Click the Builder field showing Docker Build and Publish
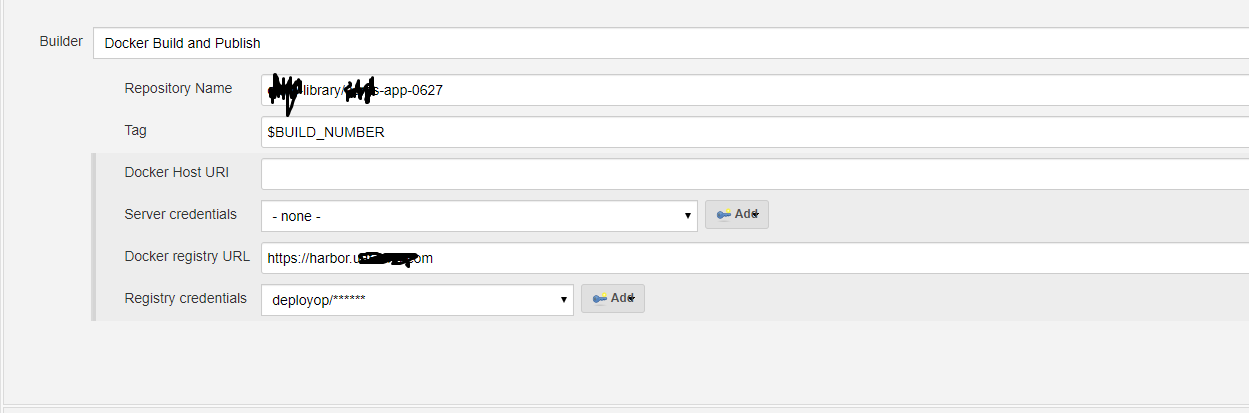The image size is (1249, 413). (670, 43)
